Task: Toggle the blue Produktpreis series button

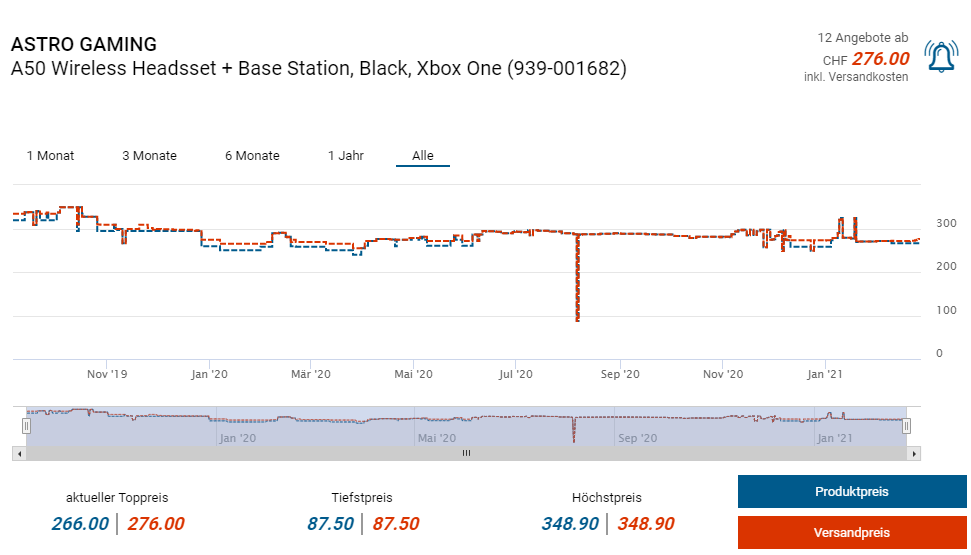Action: 851,492
